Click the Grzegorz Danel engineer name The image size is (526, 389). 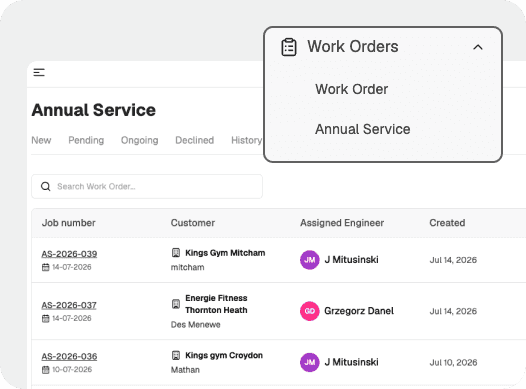click(359, 311)
